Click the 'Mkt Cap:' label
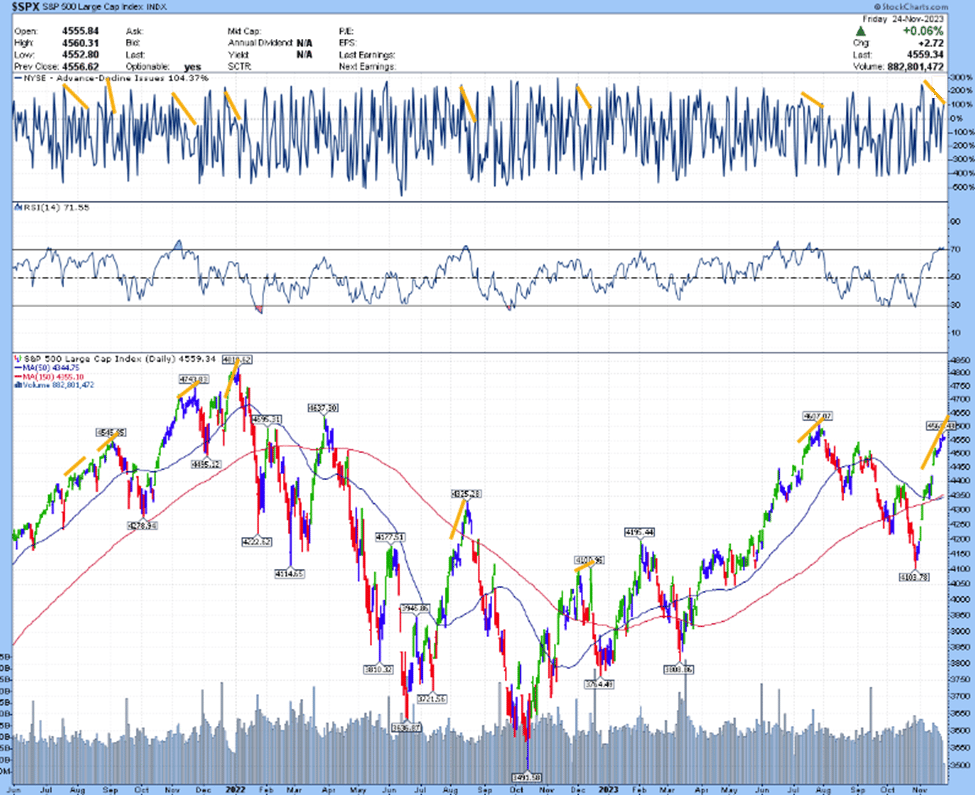The image size is (975, 795). click(244, 31)
